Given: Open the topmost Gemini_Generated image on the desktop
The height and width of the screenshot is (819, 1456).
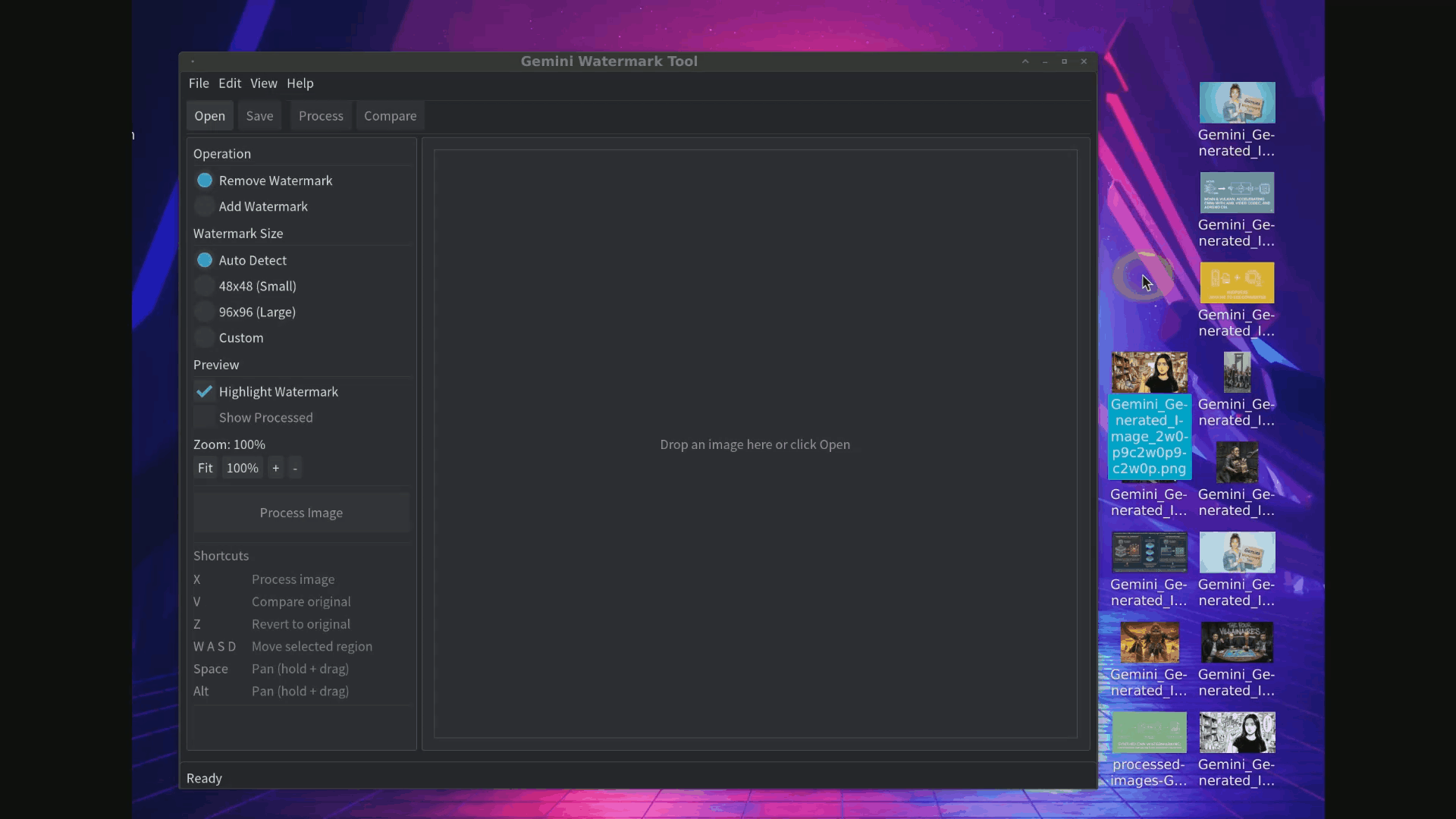Looking at the screenshot, I should [x=1238, y=102].
